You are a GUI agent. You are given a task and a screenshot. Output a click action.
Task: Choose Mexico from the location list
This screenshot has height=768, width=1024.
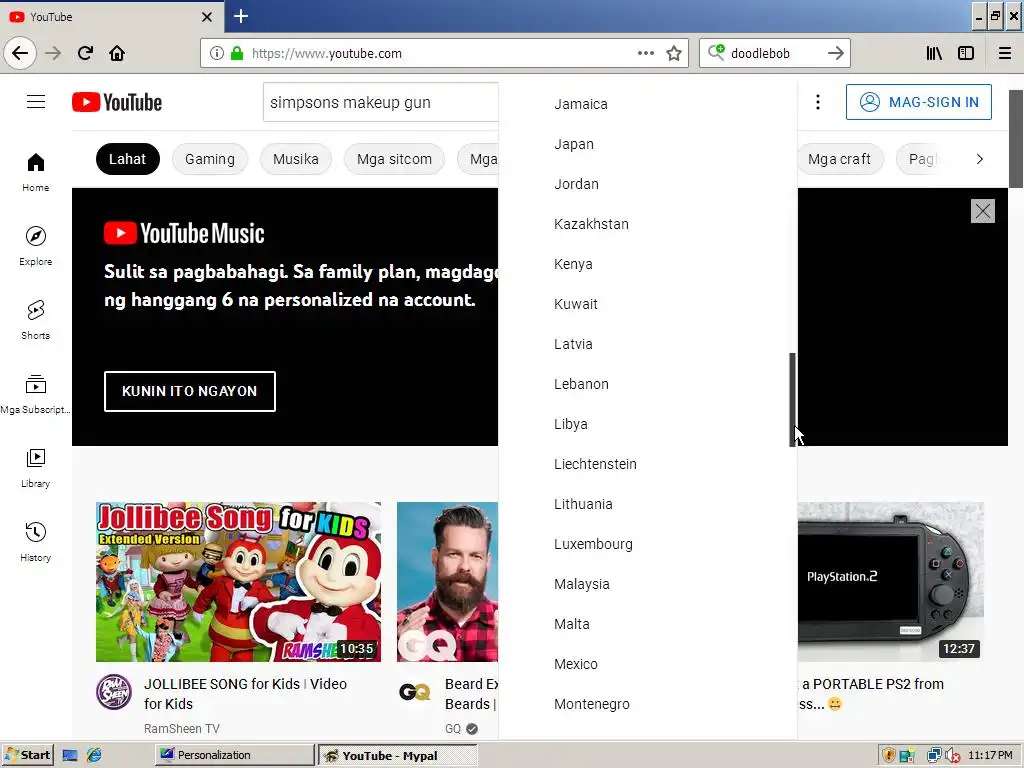pos(648,664)
